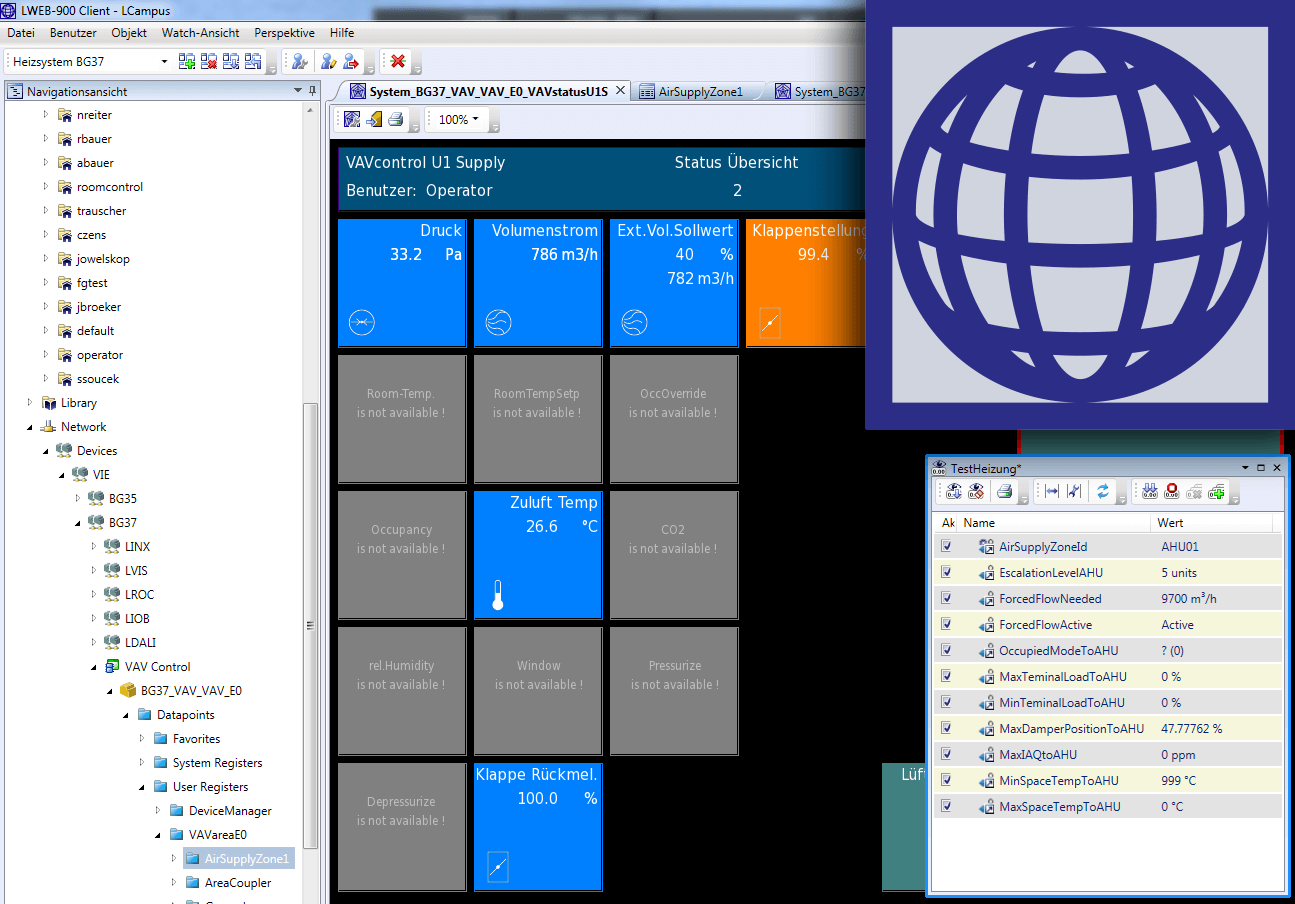Uncheck the EscalationLevelAHU checkbox

pos(946,572)
